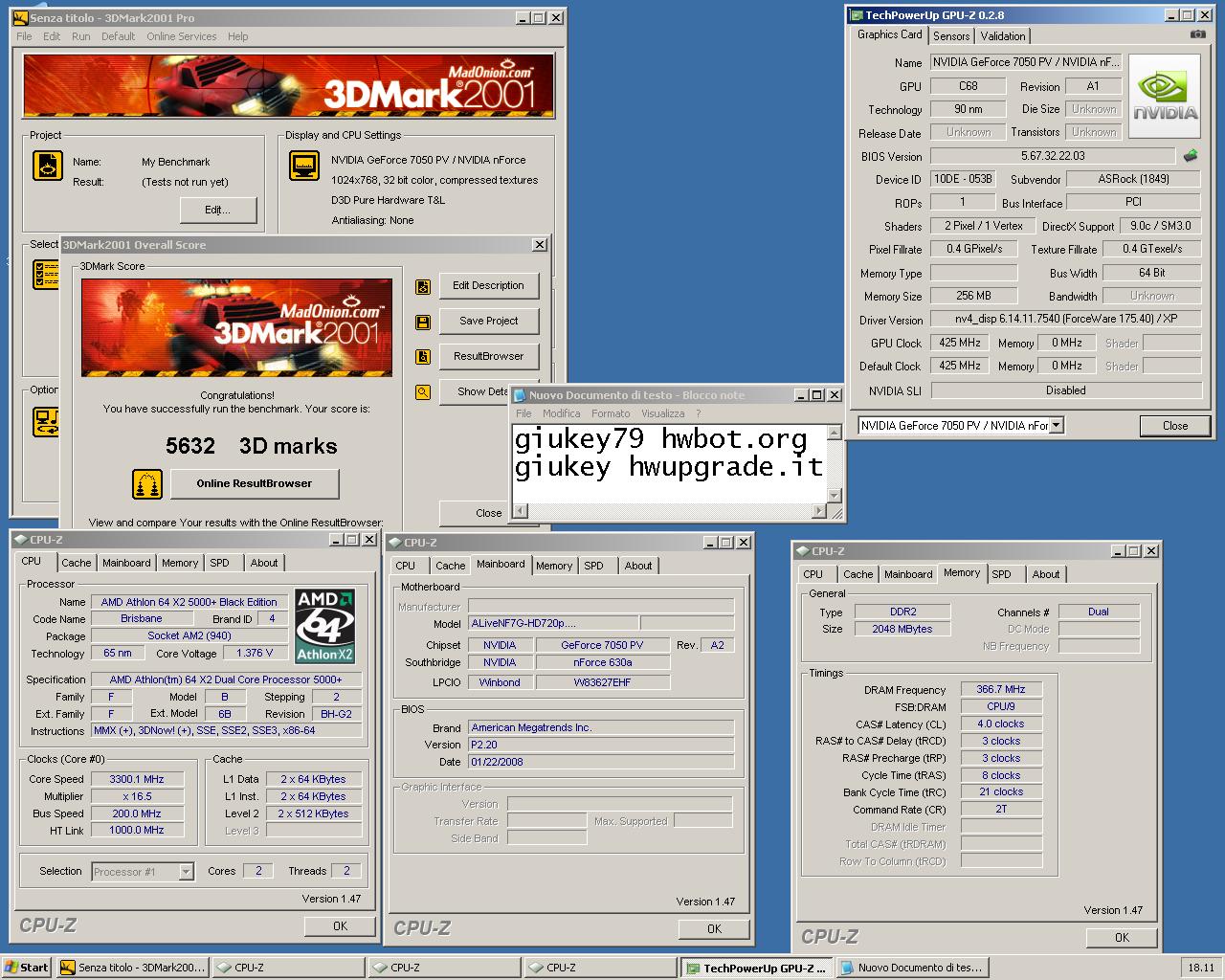Open the Sensors tab in GPU-Z
The width and height of the screenshot is (1225, 980).
click(x=951, y=36)
